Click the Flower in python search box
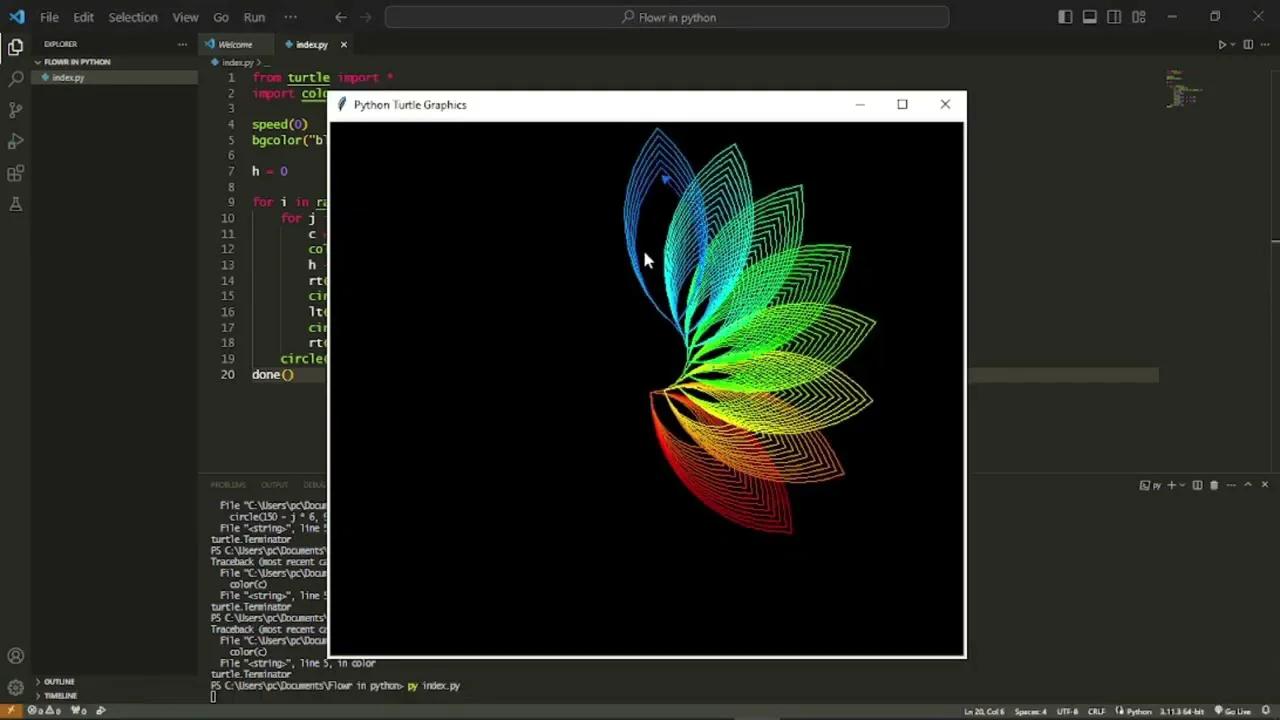 point(667,17)
